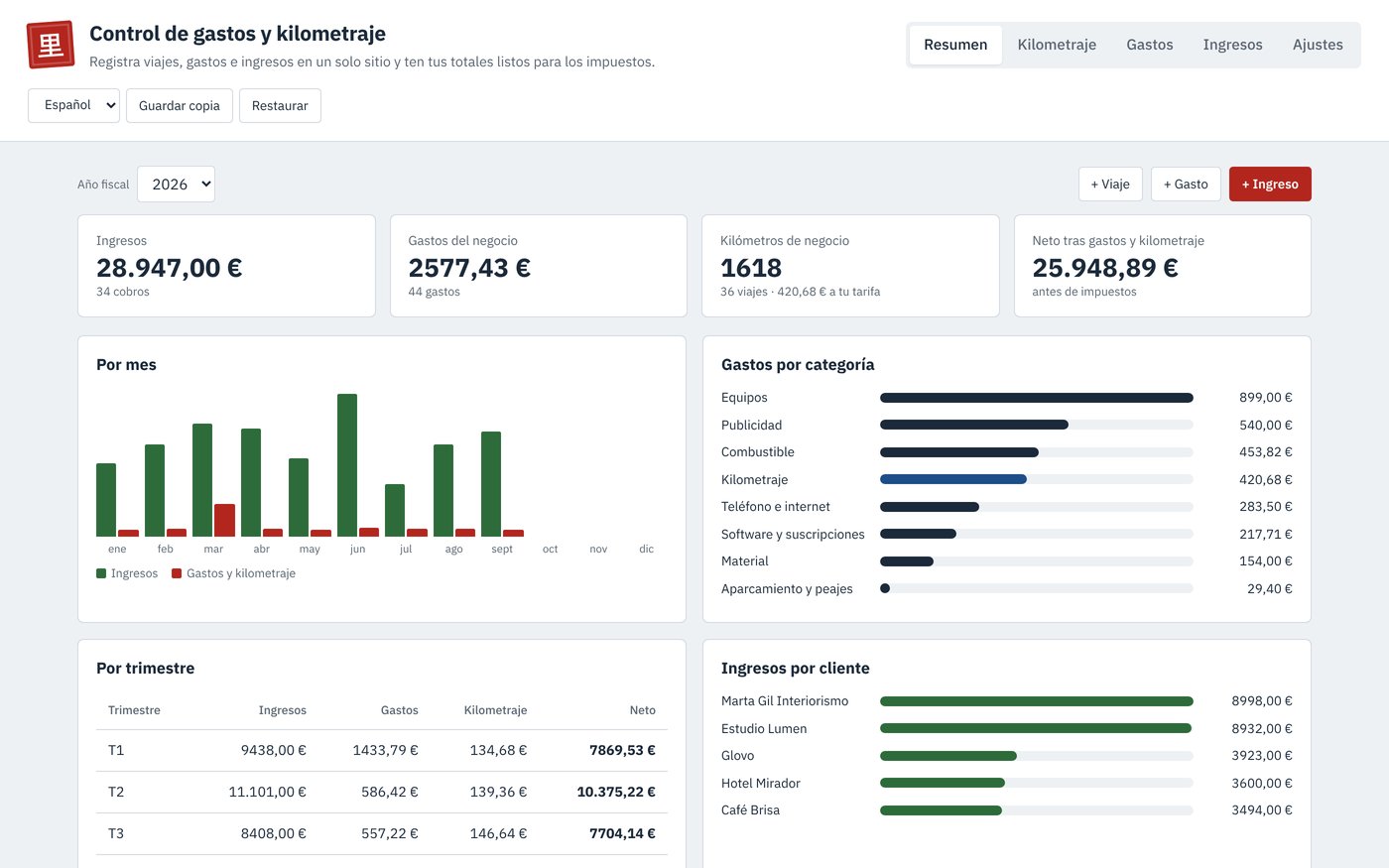Open the fiscal year 2026 dropdown
The image size is (1389, 868).
(176, 185)
